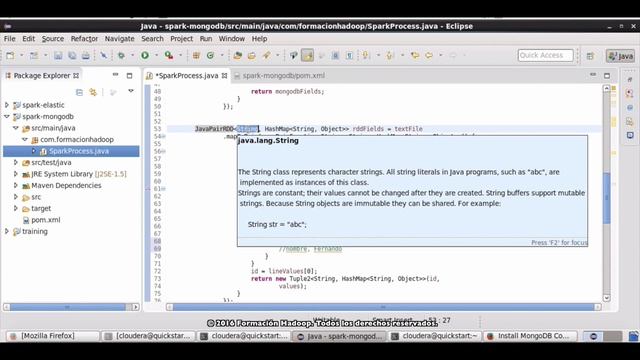Close the SparkProcess.java tab
The width and height of the screenshot is (640, 360).
point(224,76)
